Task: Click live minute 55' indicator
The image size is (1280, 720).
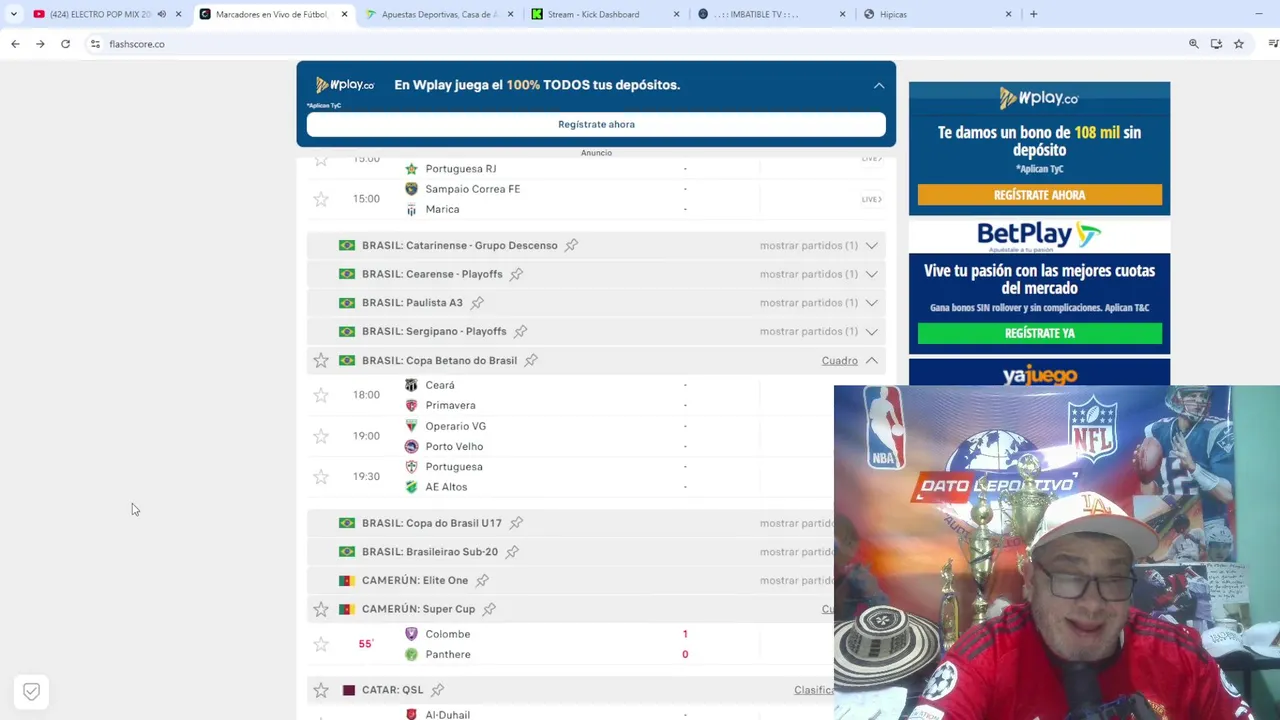Action: [366, 644]
